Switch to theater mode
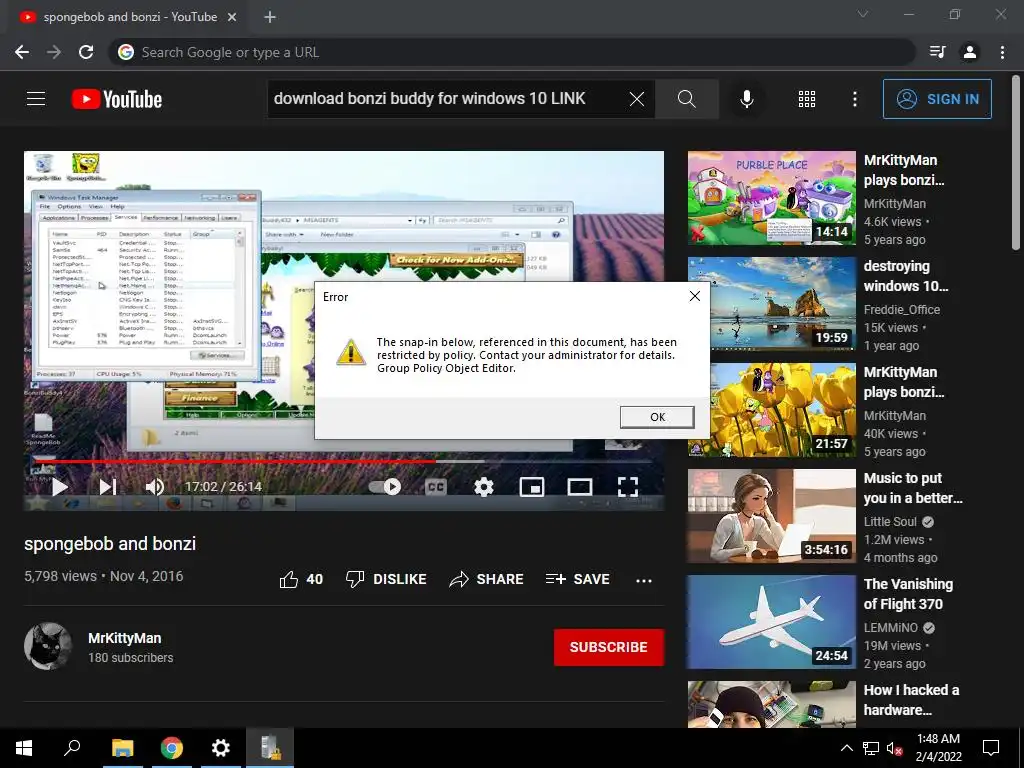The width and height of the screenshot is (1024, 768). point(580,487)
